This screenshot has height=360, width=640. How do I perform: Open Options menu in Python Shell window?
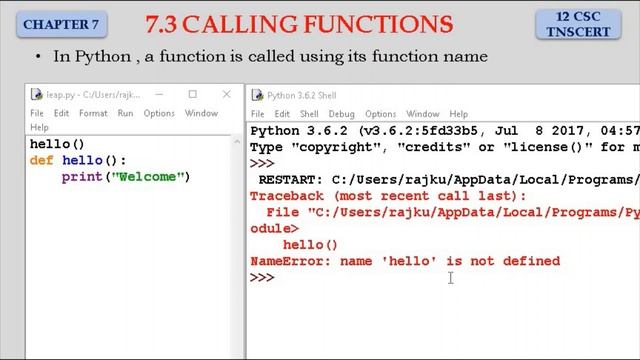click(380, 114)
